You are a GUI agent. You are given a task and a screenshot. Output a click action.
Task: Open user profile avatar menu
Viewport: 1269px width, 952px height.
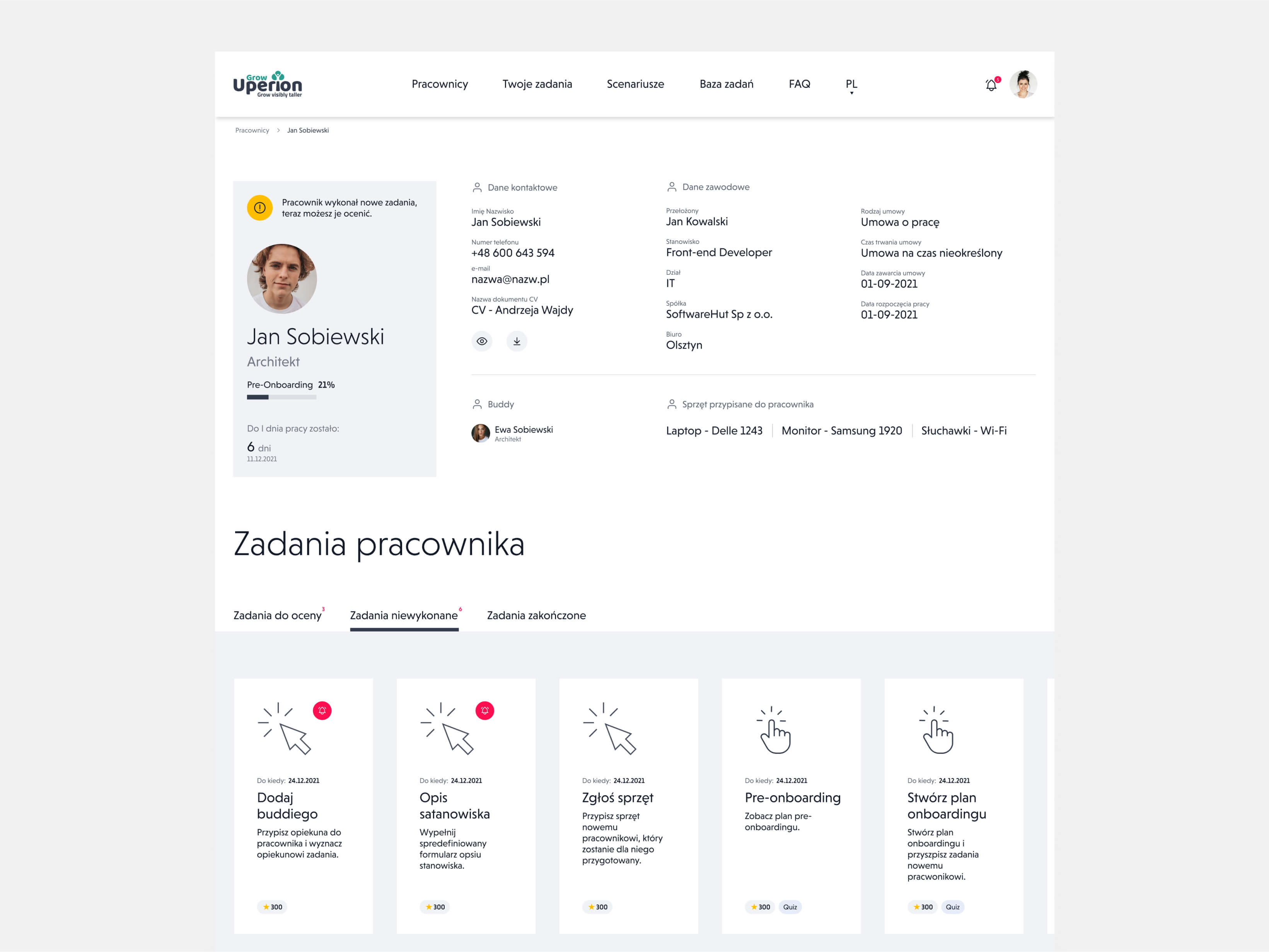[x=1023, y=84]
